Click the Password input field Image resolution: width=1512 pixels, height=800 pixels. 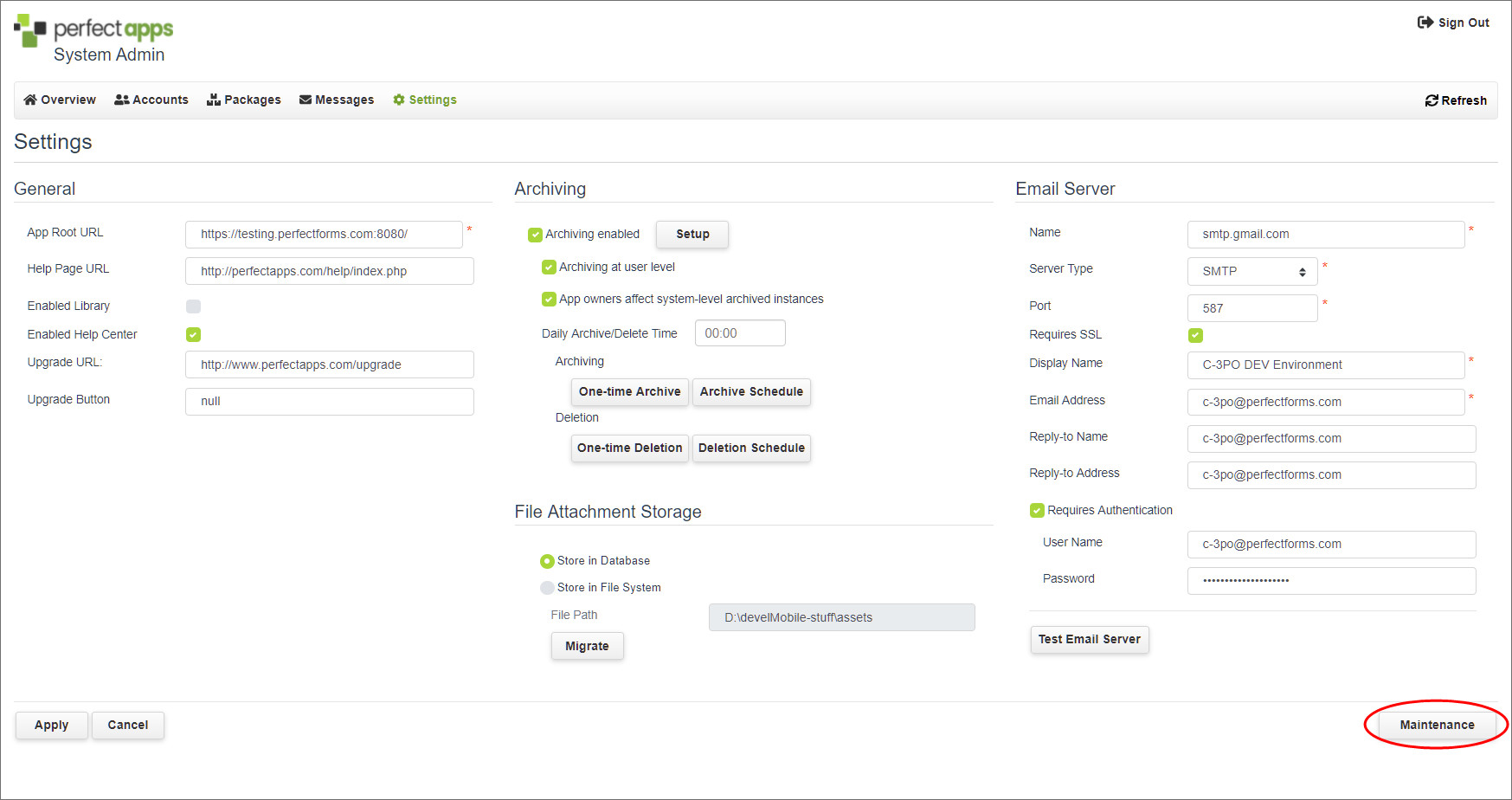(1332, 581)
